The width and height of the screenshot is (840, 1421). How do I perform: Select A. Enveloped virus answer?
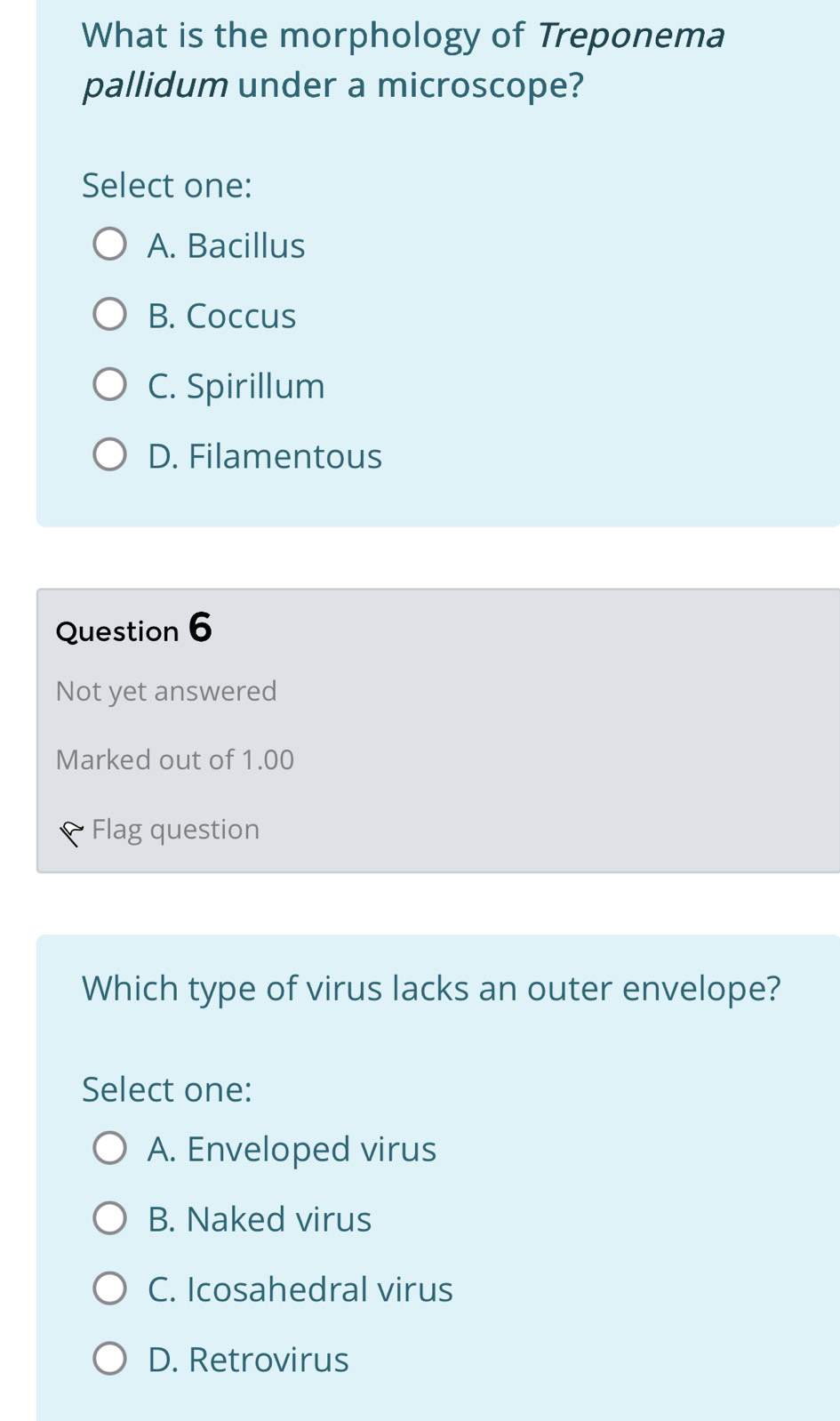(x=110, y=1147)
